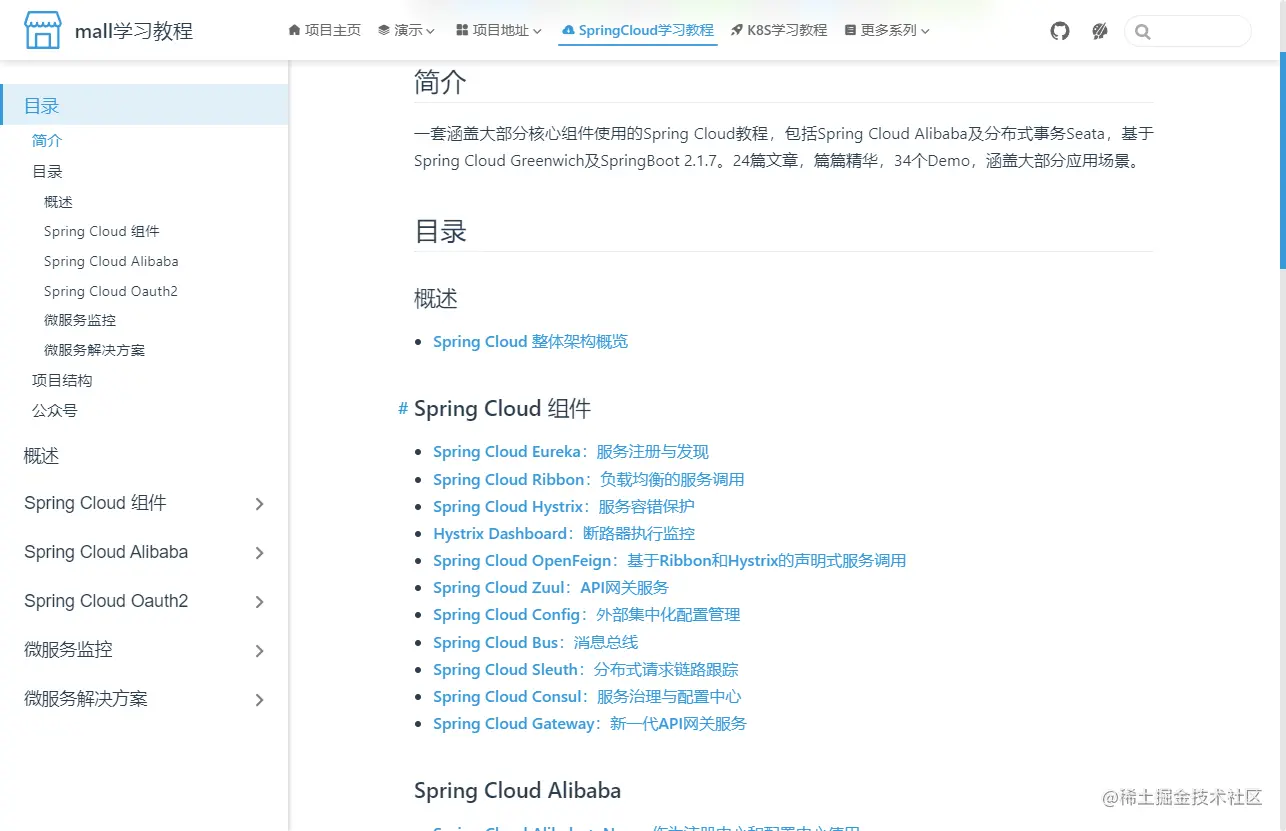Screen dimensions: 1286x831
Task: Open the K8S学习教程 nav item
Action: coord(779,31)
